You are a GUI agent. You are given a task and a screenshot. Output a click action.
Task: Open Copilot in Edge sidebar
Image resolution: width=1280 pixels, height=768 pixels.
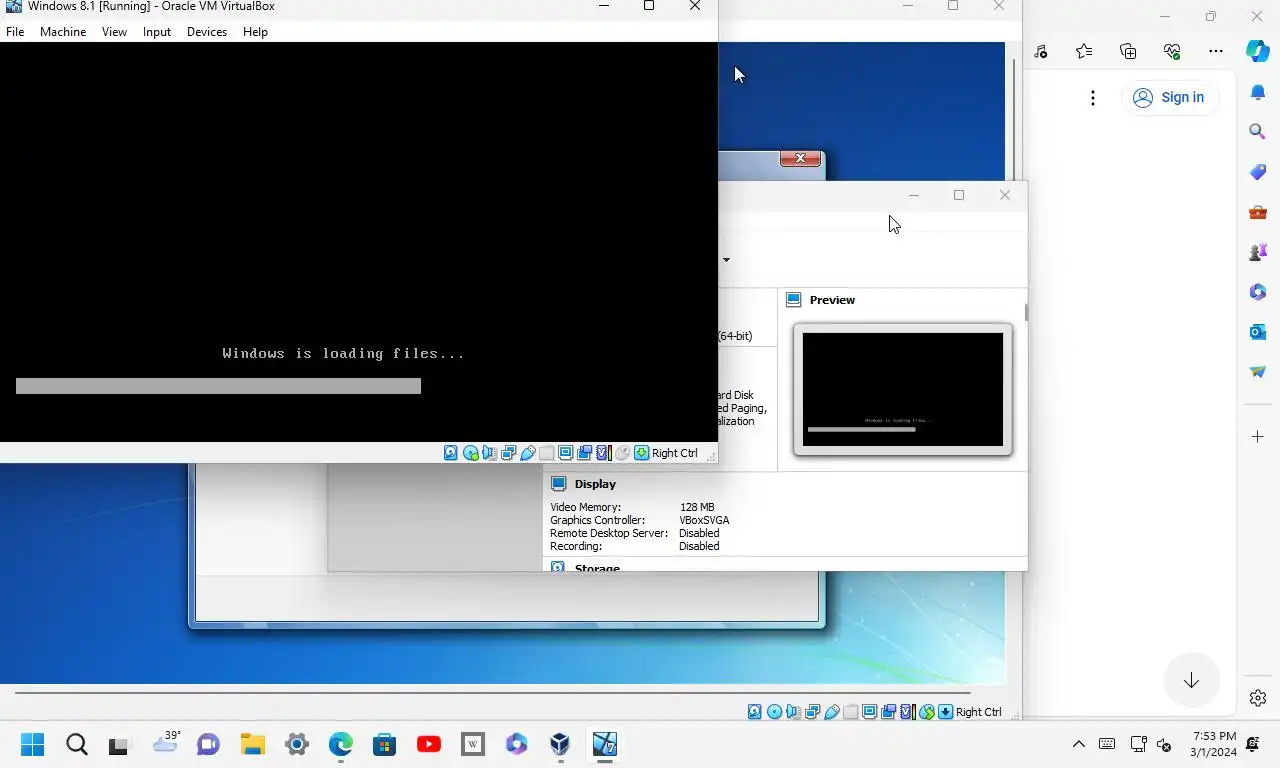[x=1258, y=51]
